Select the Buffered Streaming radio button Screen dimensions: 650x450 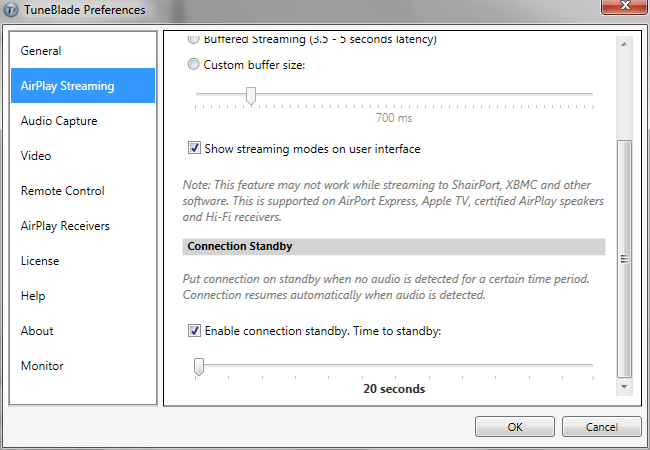pos(193,39)
